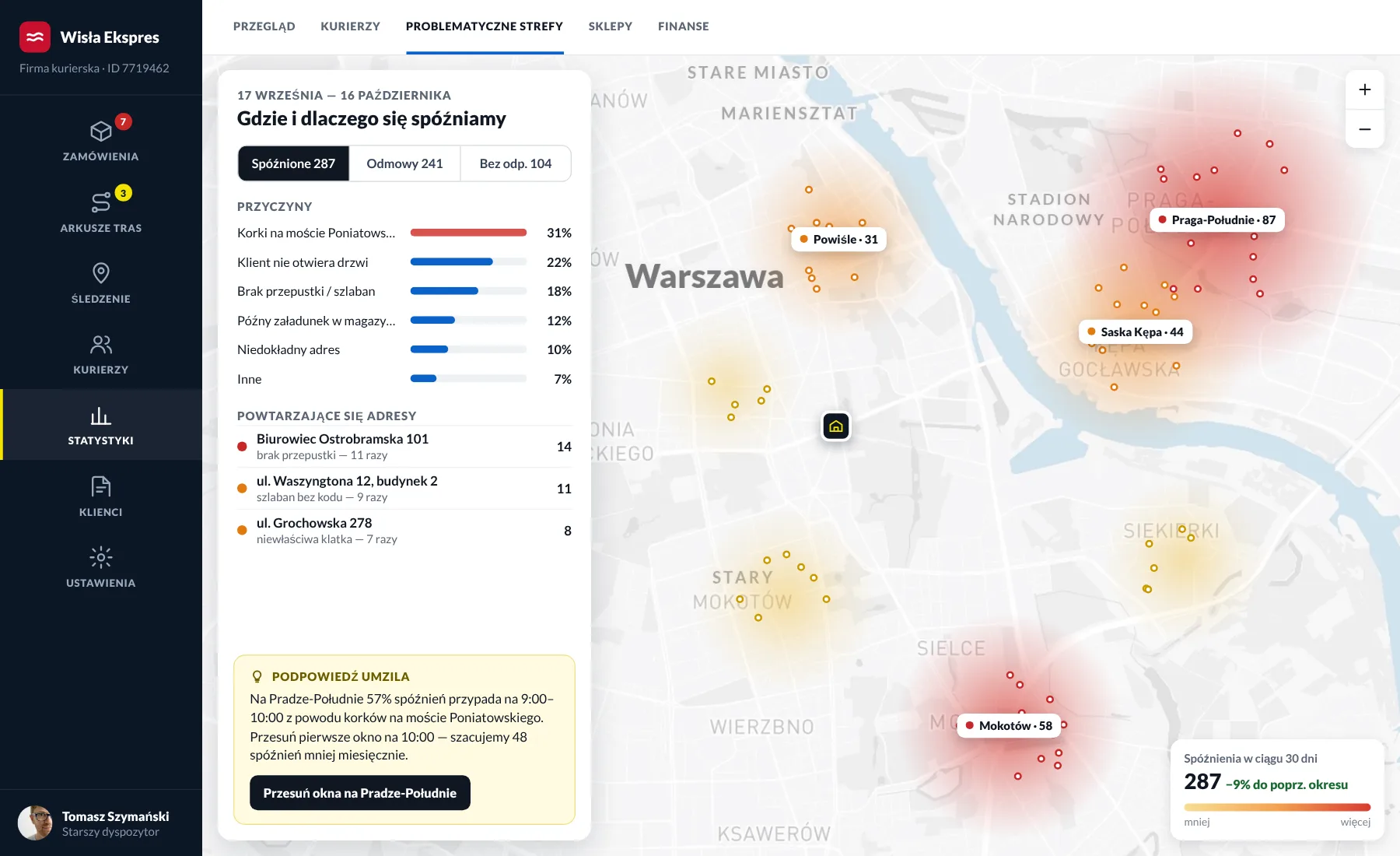Click the Mokotów · 58 map label
This screenshot has height=856, width=1400.
(1009, 726)
